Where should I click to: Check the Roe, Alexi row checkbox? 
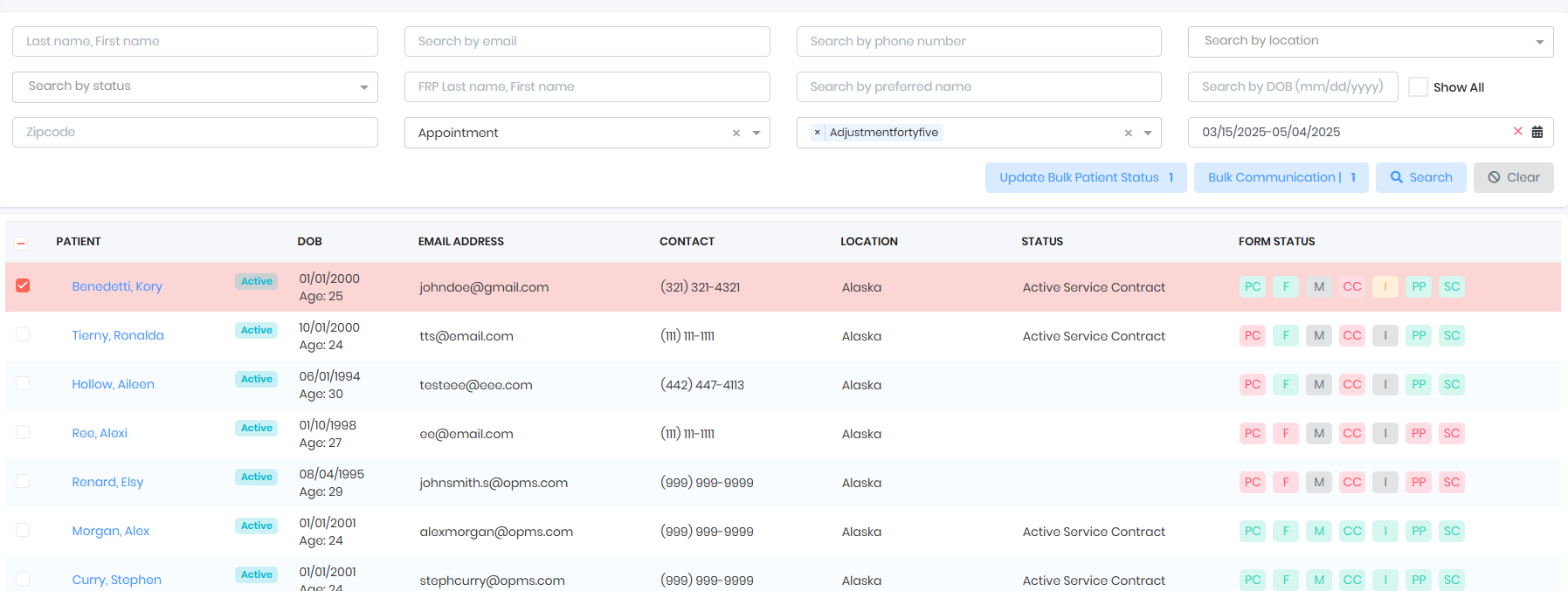pyautogui.click(x=23, y=432)
